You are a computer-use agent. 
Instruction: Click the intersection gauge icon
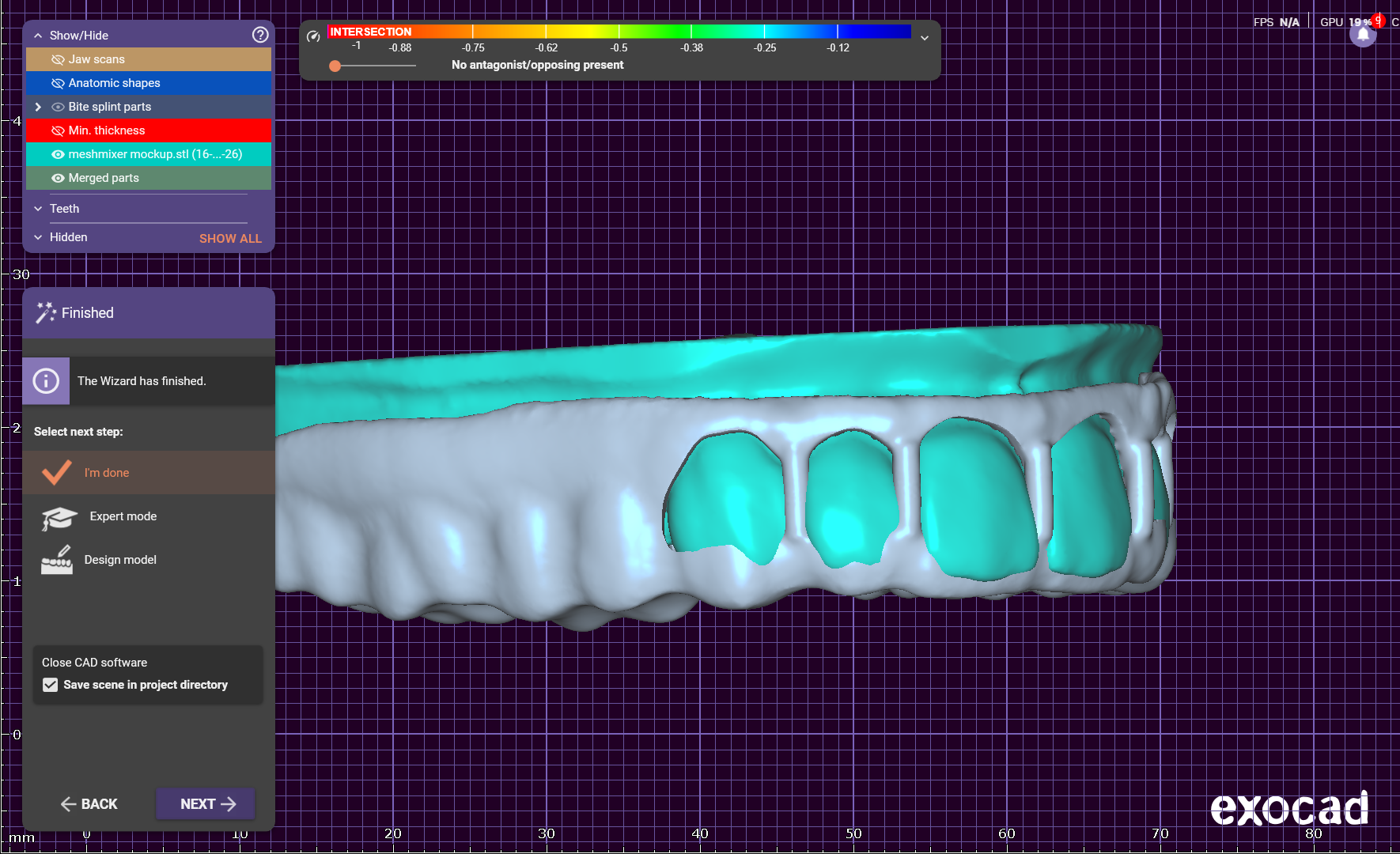tap(313, 36)
